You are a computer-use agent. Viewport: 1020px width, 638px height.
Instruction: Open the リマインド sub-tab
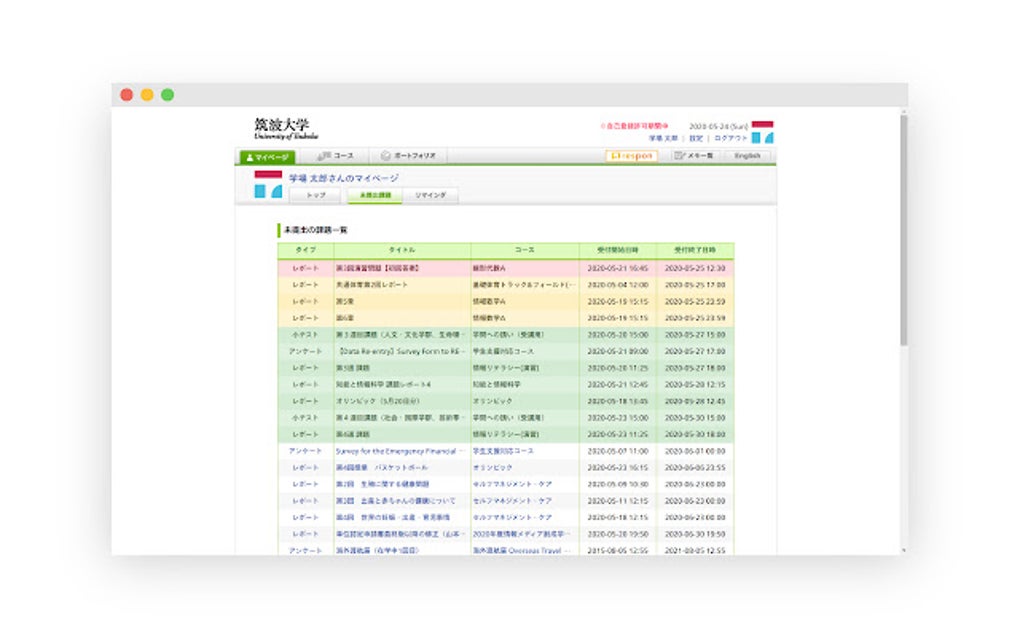tap(430, 195)
